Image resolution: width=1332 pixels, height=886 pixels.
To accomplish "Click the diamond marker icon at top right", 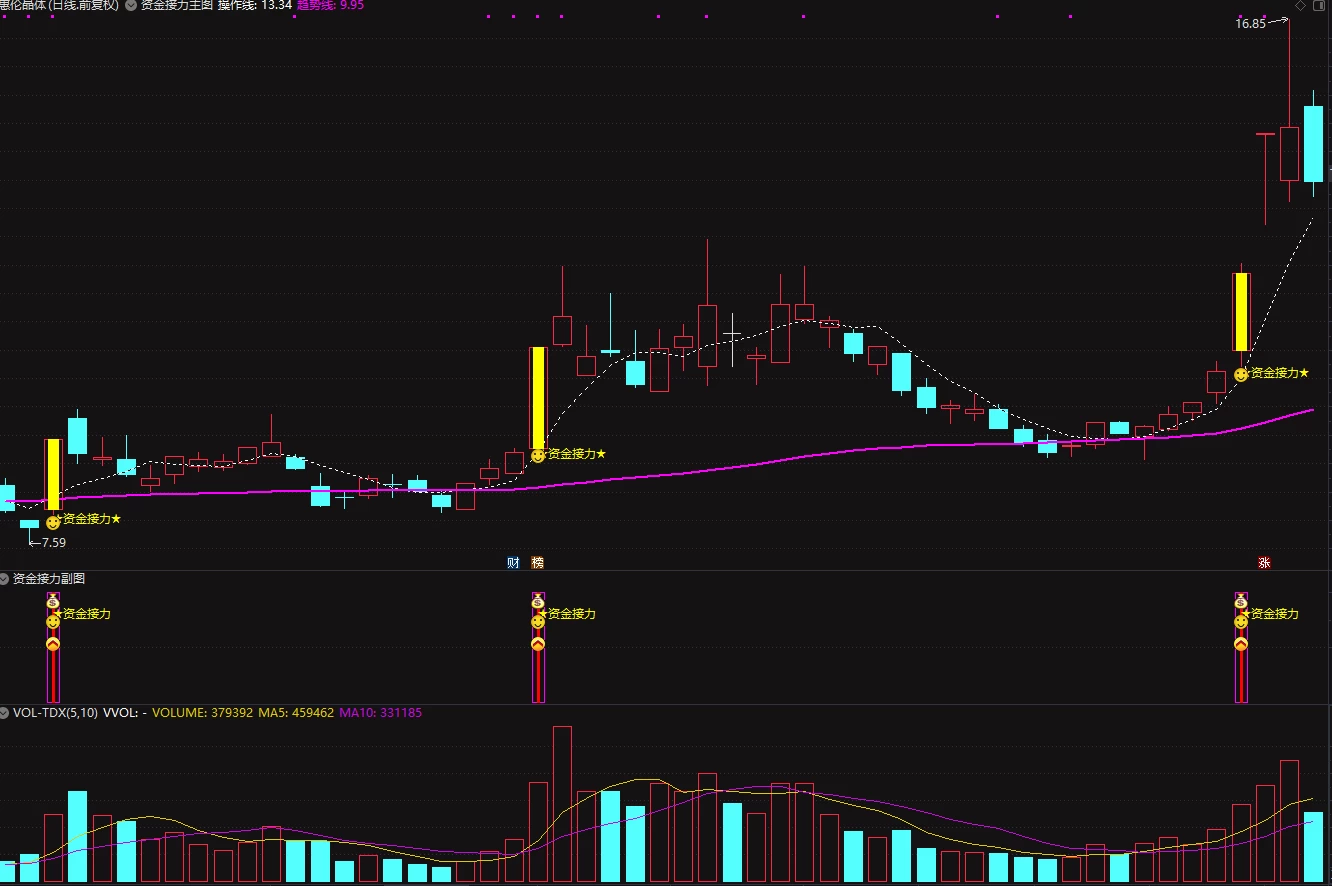I will coord(1300,5).
